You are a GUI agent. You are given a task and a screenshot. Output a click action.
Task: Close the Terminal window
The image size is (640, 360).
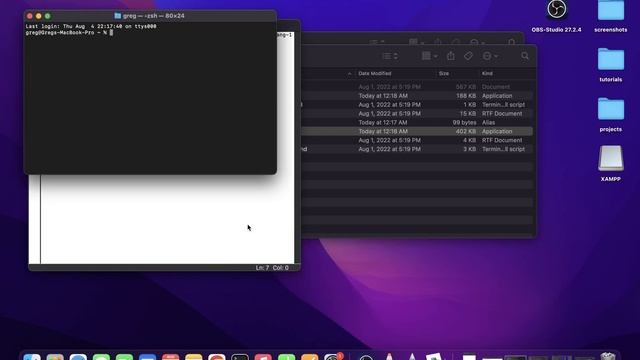coord(29,16)
